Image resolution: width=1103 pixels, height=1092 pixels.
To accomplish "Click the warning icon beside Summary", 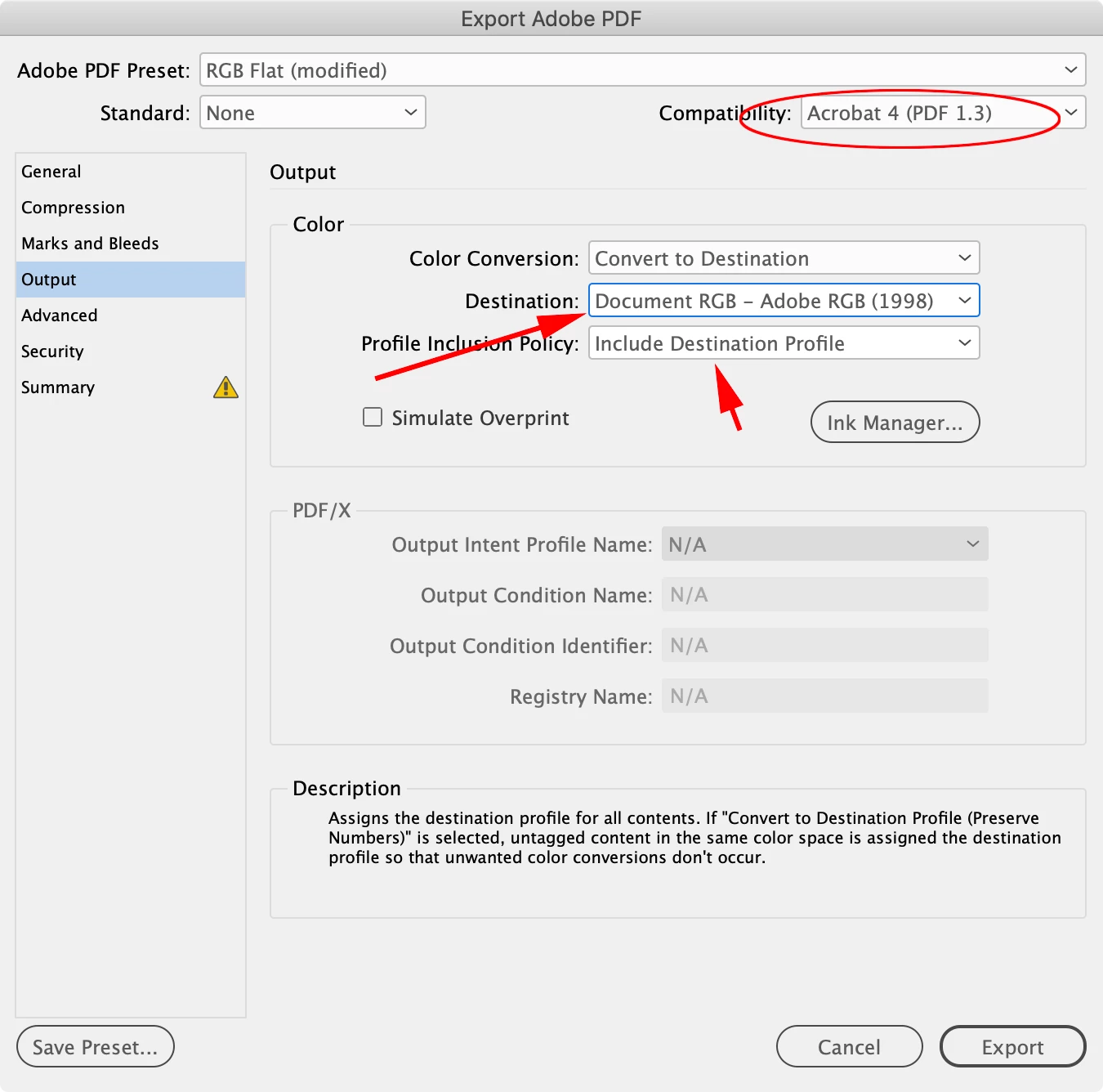I will coord(226,387).
